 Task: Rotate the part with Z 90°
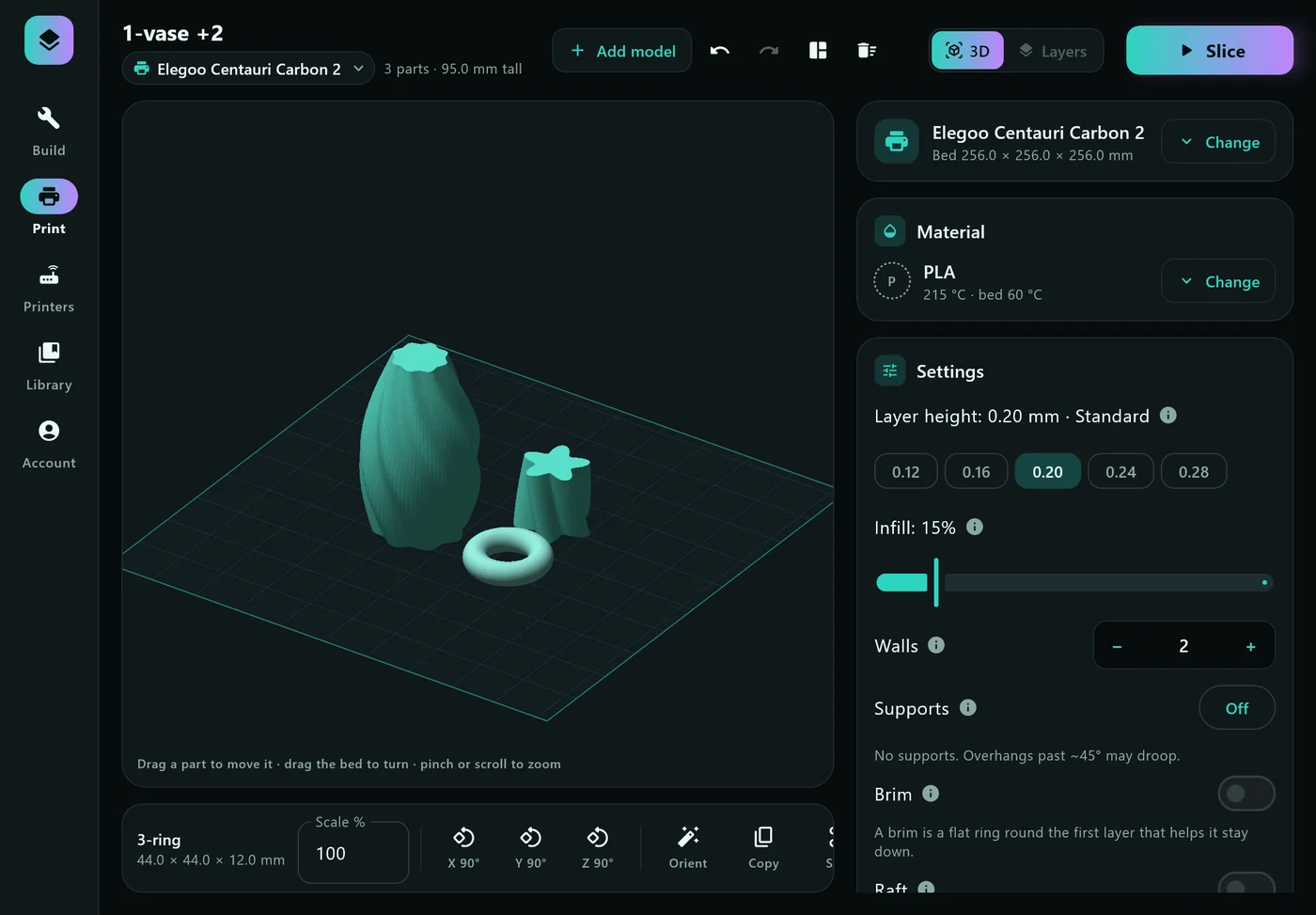pos(597,847)
